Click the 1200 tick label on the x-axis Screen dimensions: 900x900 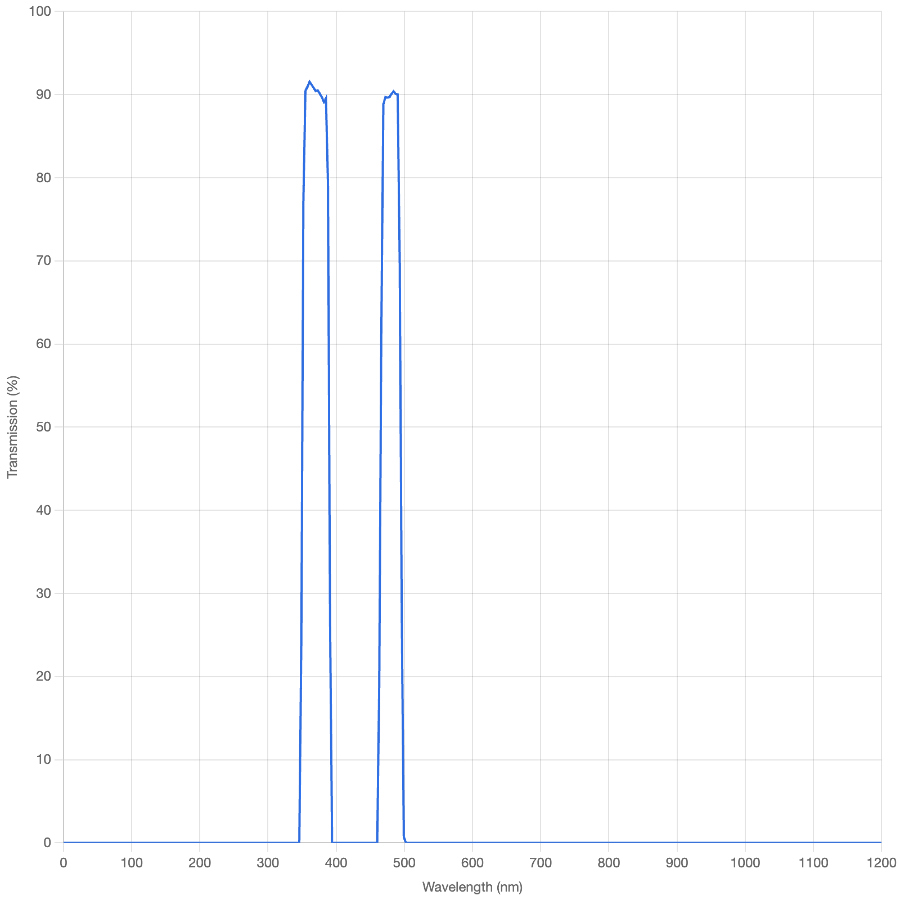click(x=881, y=860)
